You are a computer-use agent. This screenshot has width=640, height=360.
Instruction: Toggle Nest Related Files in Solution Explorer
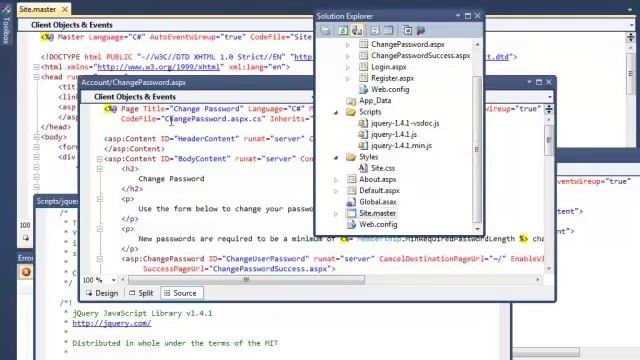(x=357, y=30)
